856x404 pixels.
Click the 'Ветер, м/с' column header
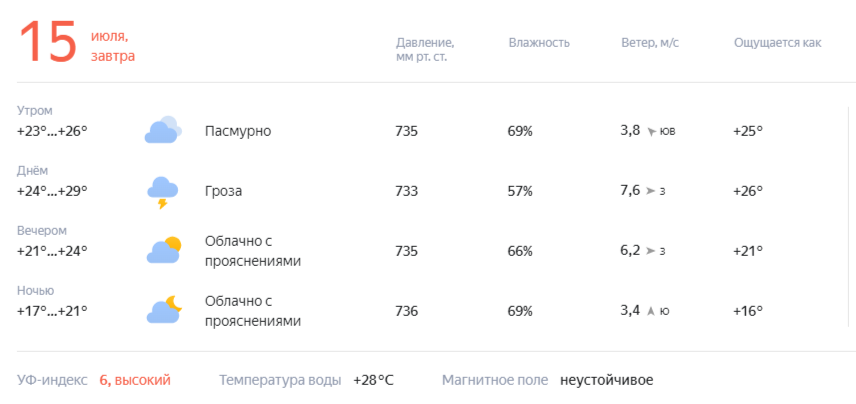650,43
